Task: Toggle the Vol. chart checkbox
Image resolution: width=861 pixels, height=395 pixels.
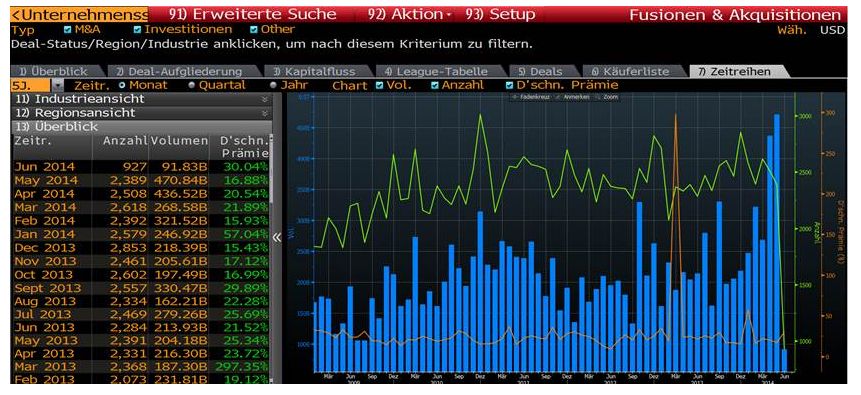Action: (379, 85)
